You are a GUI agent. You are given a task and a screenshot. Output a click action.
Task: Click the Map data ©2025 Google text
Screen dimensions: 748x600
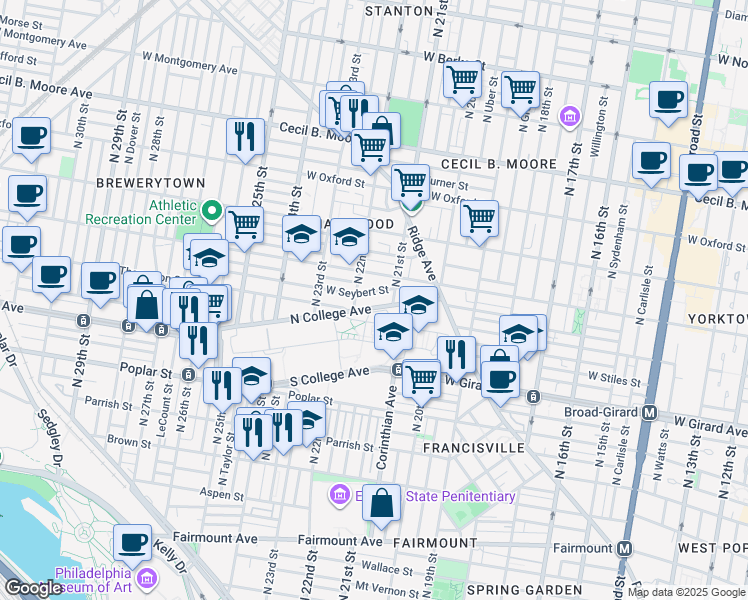pyautogui.click(x=685, y=592)
